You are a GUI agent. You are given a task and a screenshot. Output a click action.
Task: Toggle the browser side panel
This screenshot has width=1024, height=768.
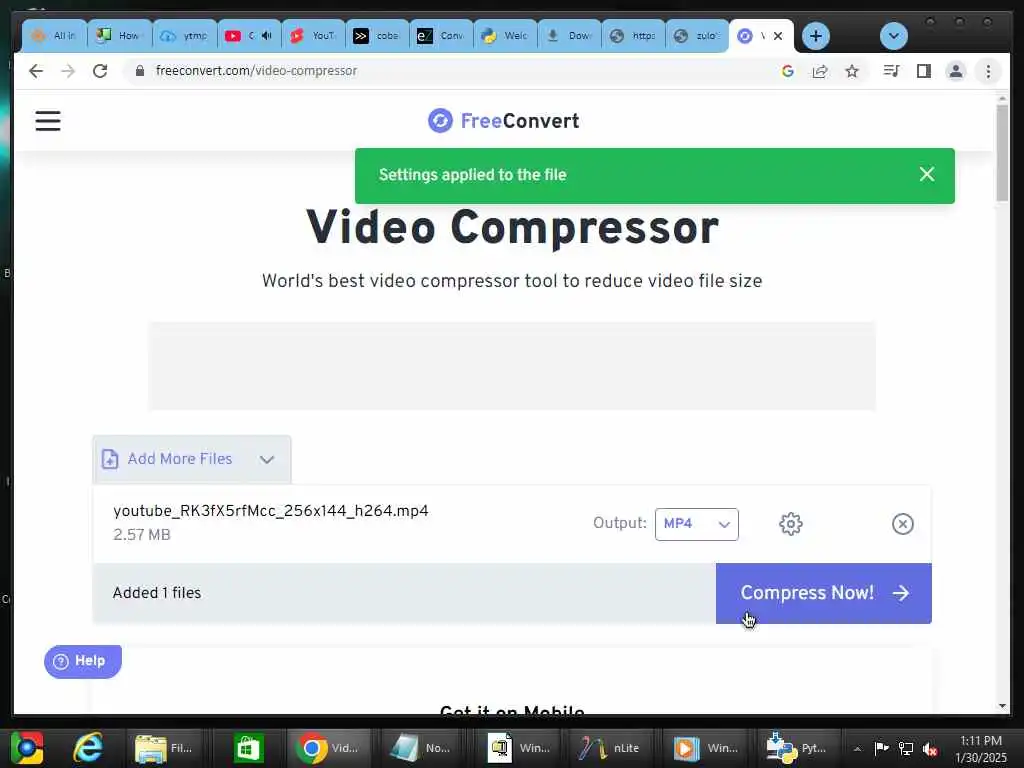[923, 71]
